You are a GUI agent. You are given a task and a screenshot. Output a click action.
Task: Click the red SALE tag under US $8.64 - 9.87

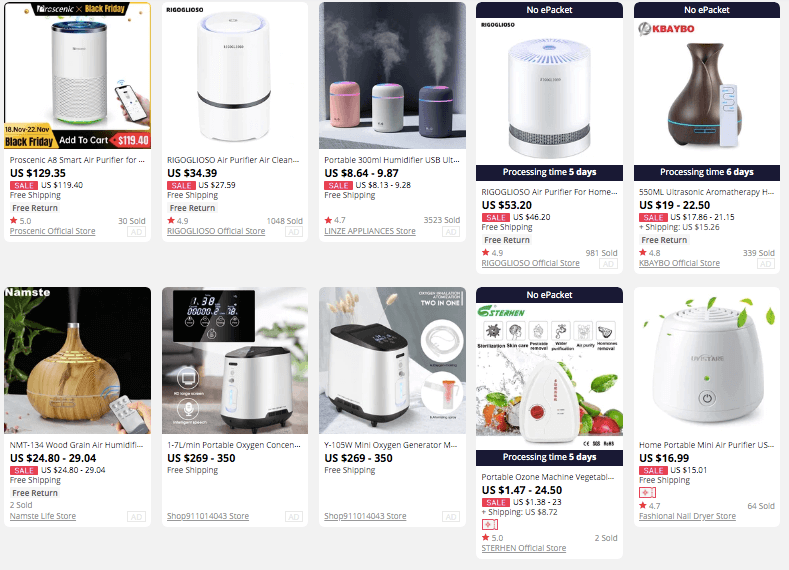(x=338, y=185)
